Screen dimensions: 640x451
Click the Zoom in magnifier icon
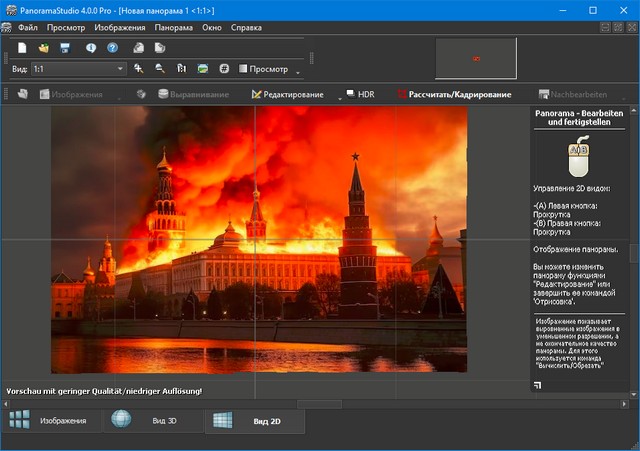139,69
